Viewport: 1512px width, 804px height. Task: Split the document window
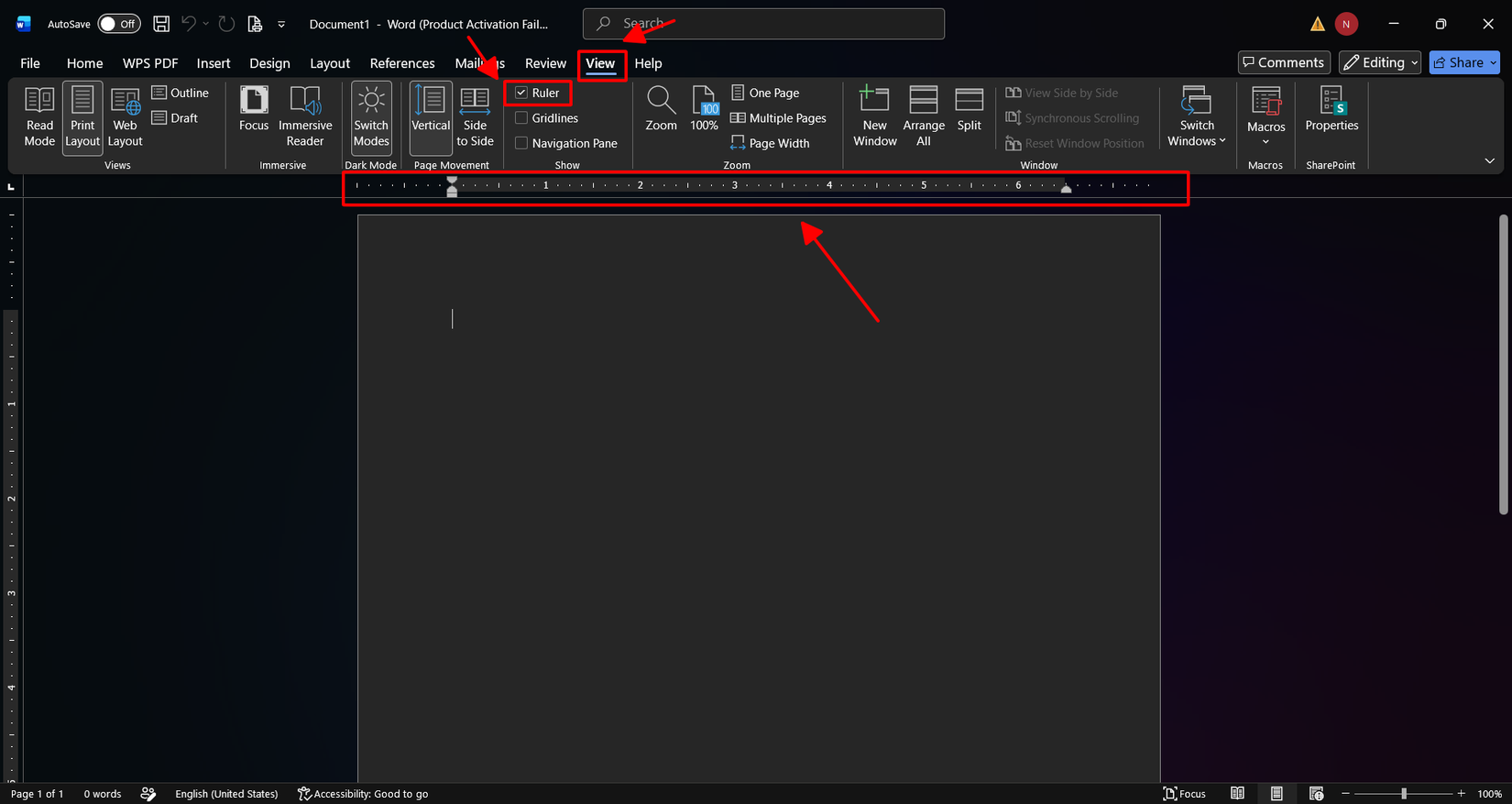(970, 110)
